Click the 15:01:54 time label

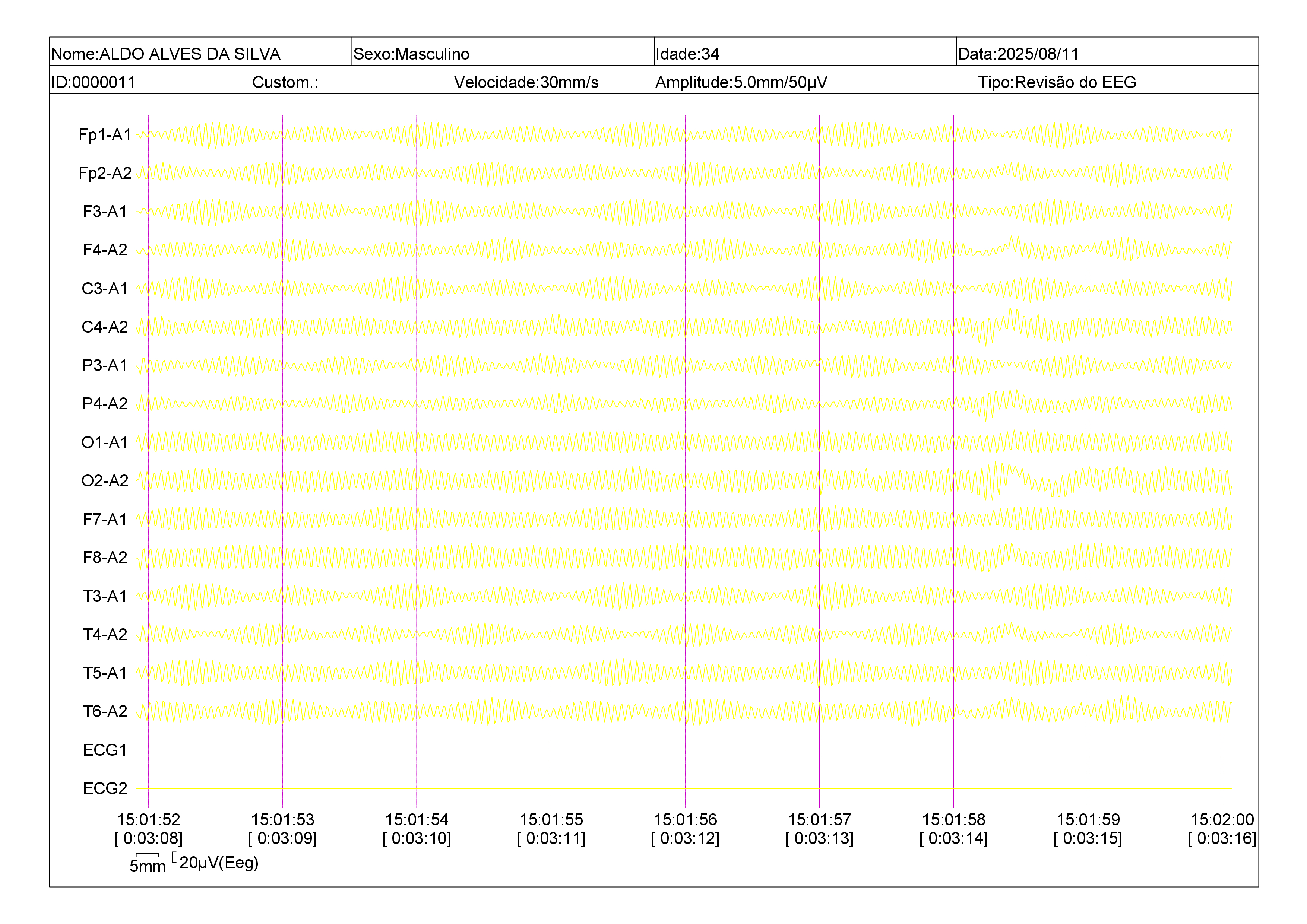(x=417, y=820)
